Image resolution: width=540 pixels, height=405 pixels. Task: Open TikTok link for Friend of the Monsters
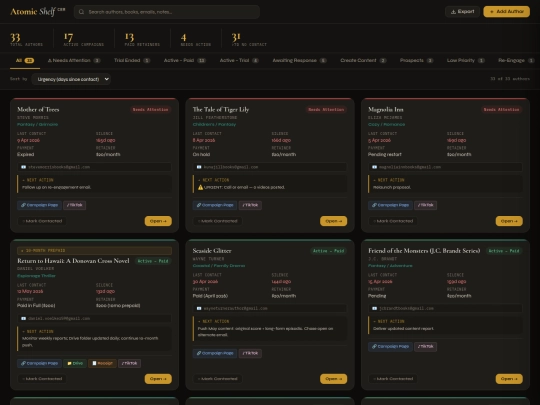426,346
